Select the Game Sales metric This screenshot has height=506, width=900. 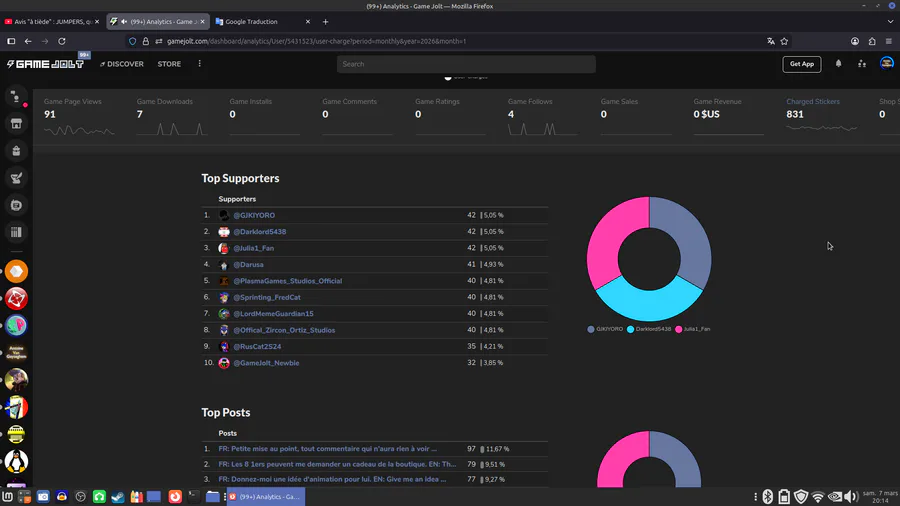point(636,118)
